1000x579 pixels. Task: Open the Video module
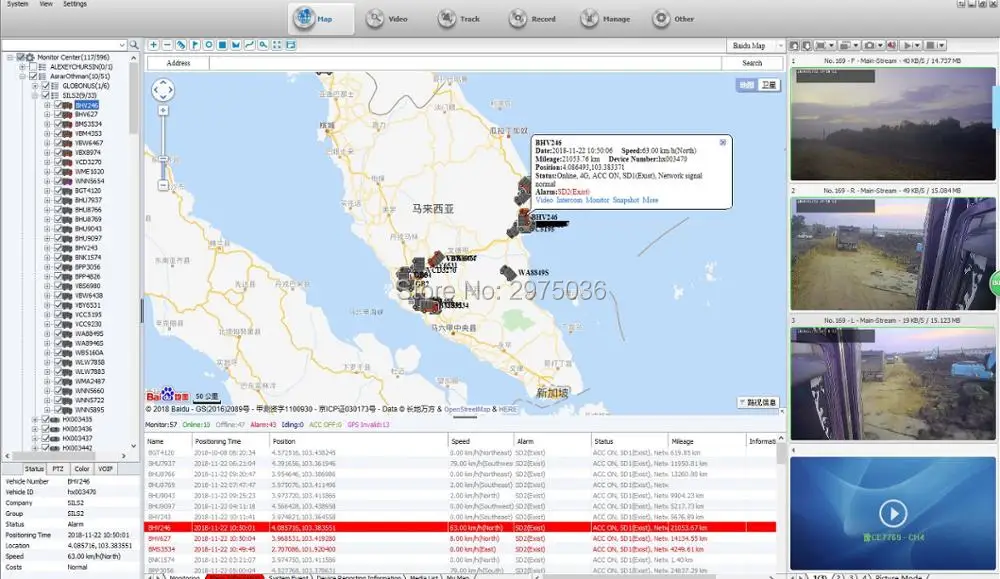(386, 18)
